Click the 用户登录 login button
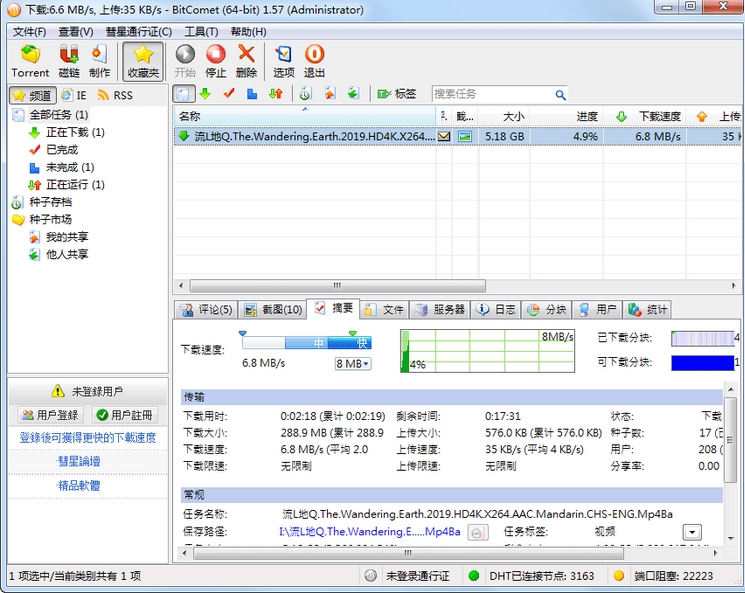This screenshot has width=745, height=593. click(50, 415)
